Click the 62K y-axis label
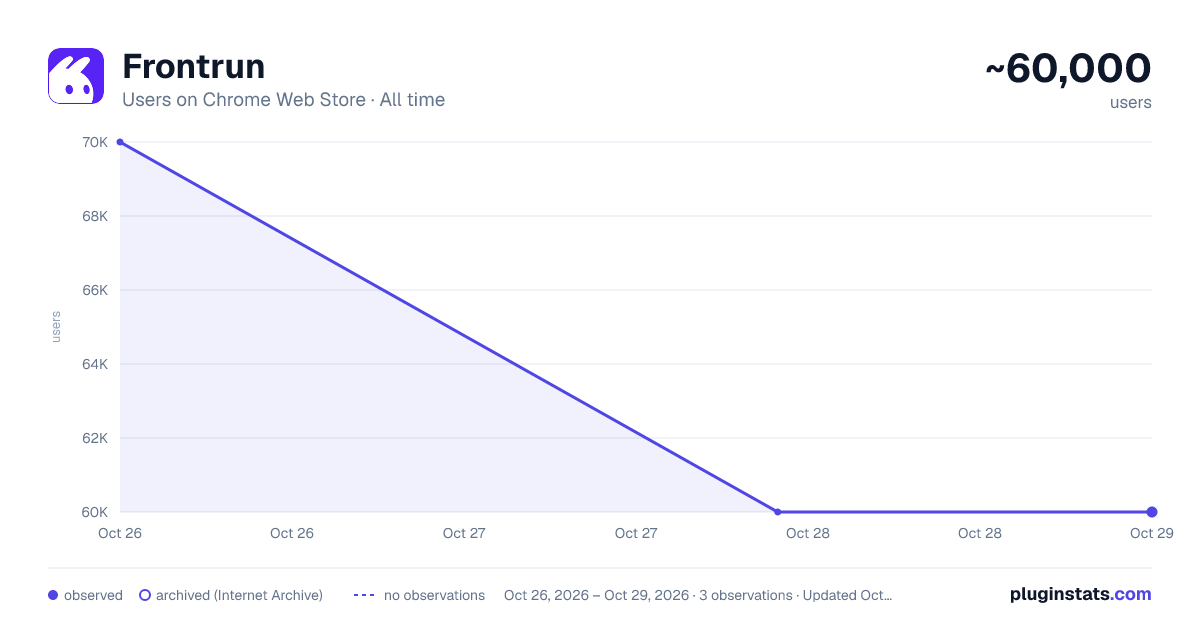 point(95,438)
